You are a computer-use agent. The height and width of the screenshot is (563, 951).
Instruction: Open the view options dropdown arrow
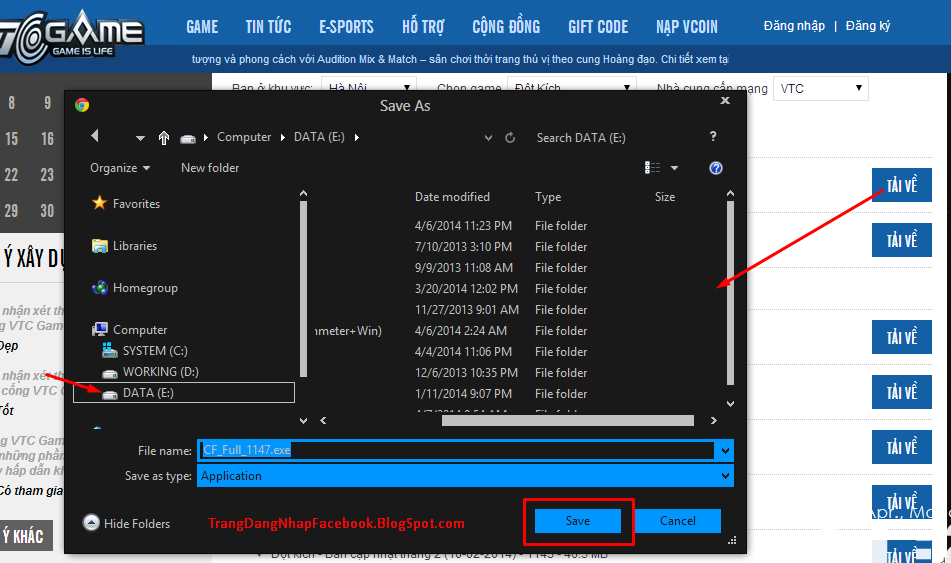[674, 168]
